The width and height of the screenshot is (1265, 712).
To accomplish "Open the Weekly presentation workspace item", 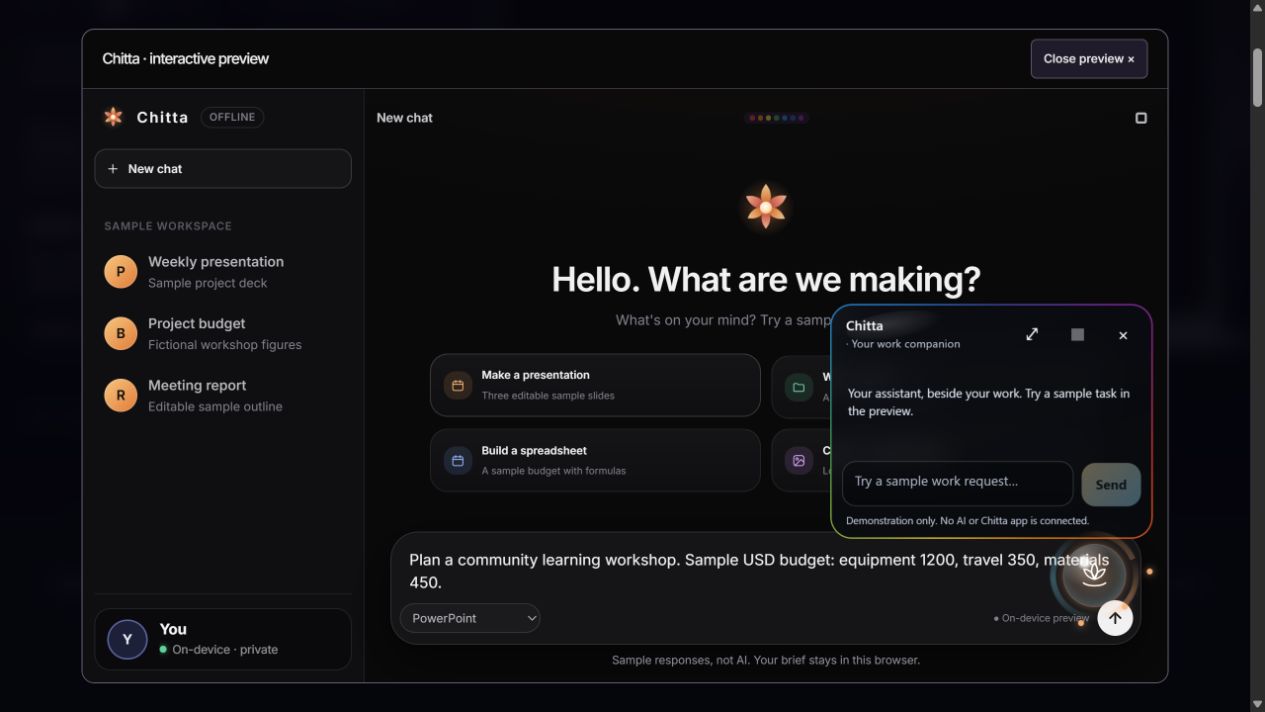I will click(x=223, y=272).
